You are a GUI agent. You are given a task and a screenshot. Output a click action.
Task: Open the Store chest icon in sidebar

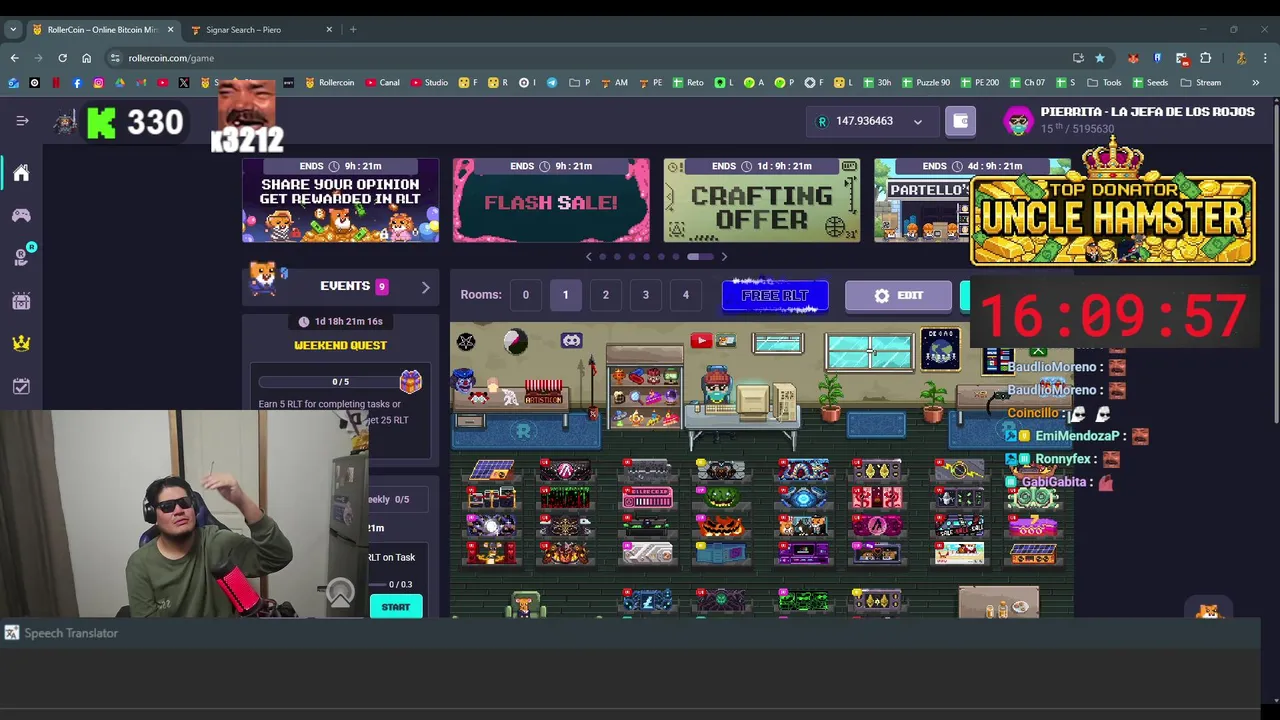tap(21, 300)
